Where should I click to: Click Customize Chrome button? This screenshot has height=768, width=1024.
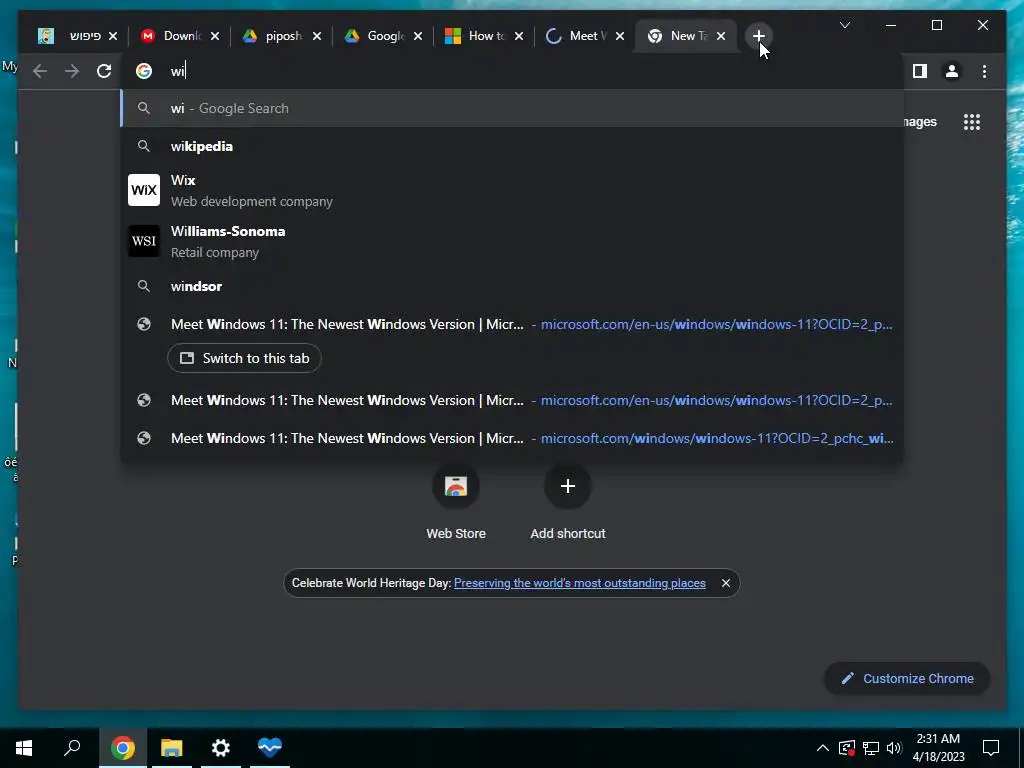[907, 679]
